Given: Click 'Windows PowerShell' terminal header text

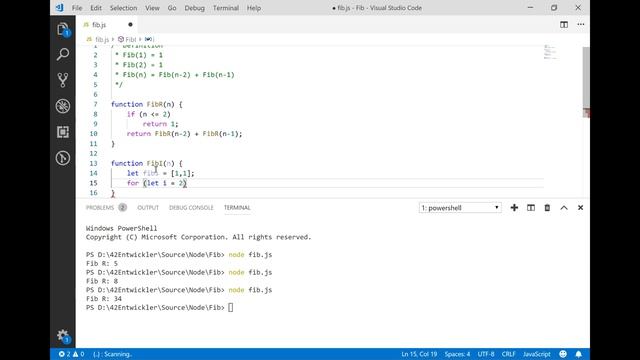Looking at the screenshot, I should tap(121, 228).
